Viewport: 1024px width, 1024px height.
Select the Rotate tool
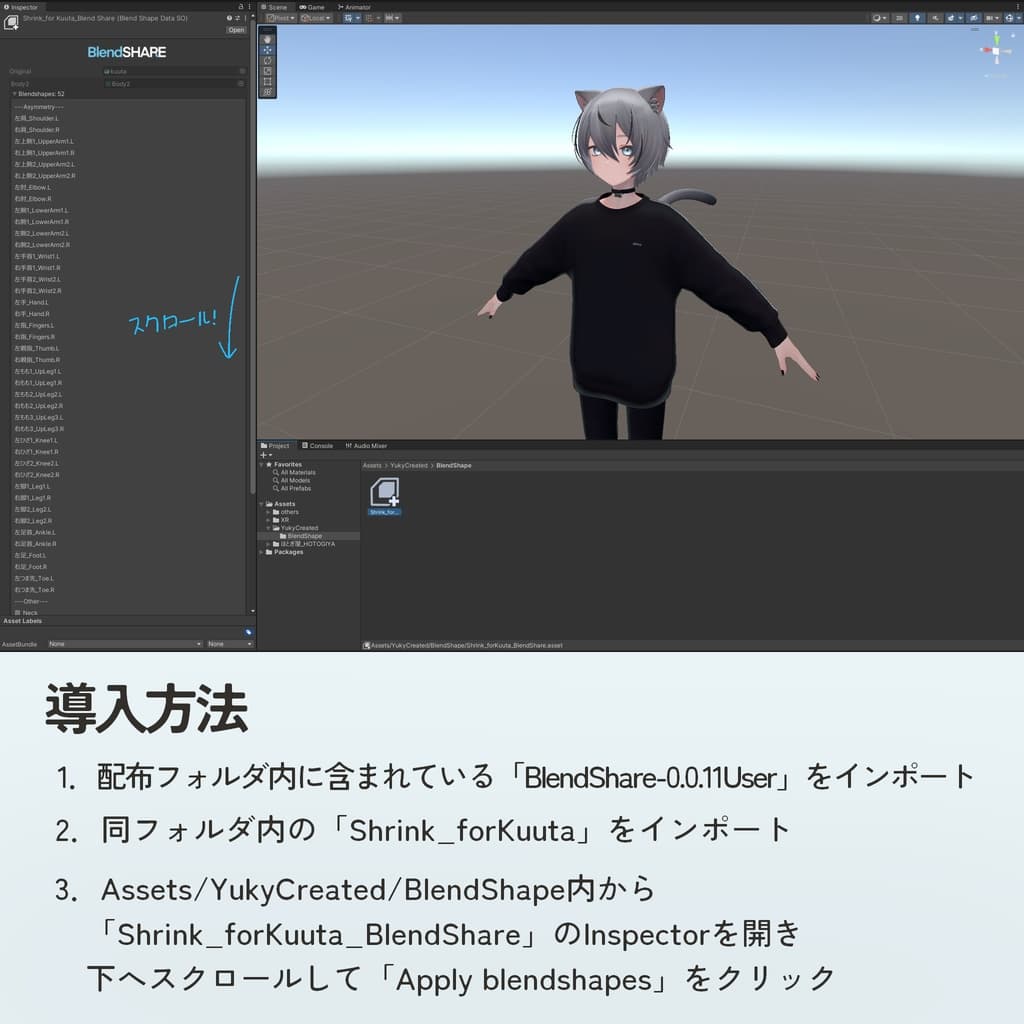(267, 60)
